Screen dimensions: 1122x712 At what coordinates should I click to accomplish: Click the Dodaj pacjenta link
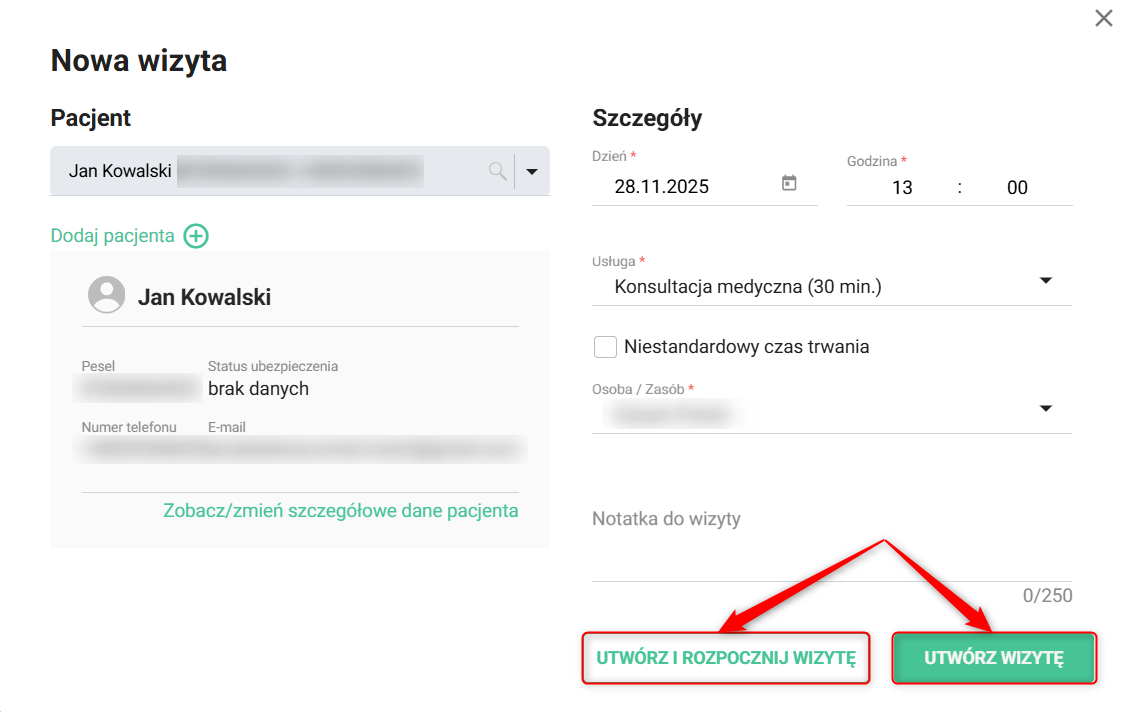tap(112, 236)
